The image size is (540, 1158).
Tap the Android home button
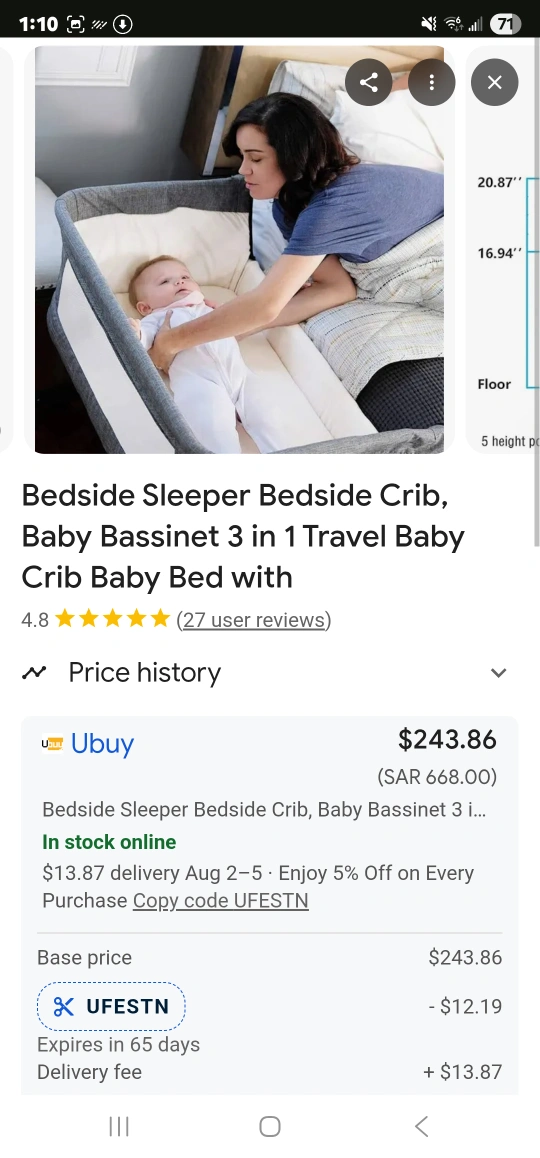point(270,1126)
